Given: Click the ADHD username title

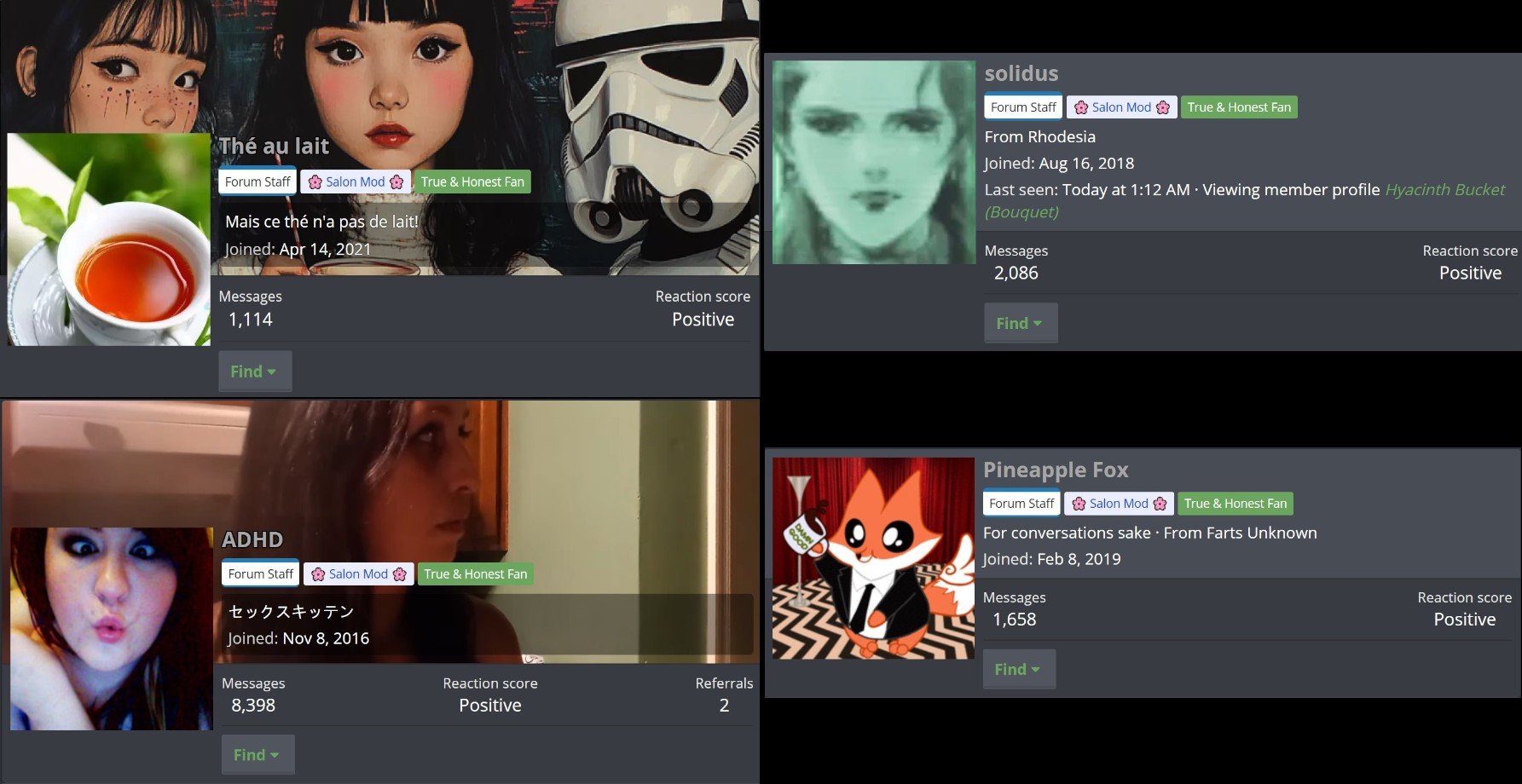Looking at the screenshot, I should 252,540.
